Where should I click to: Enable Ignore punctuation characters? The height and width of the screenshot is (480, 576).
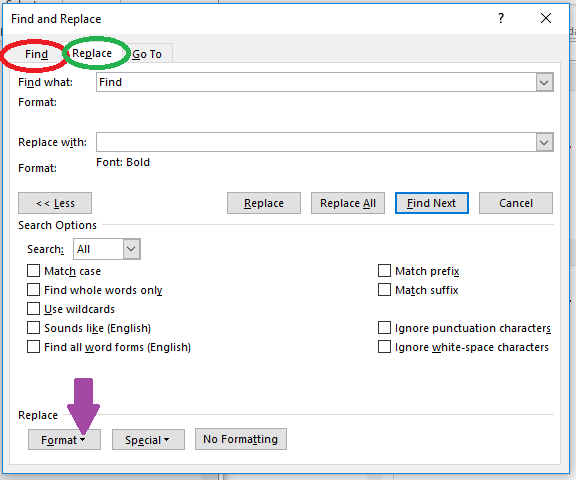(384, 328)
